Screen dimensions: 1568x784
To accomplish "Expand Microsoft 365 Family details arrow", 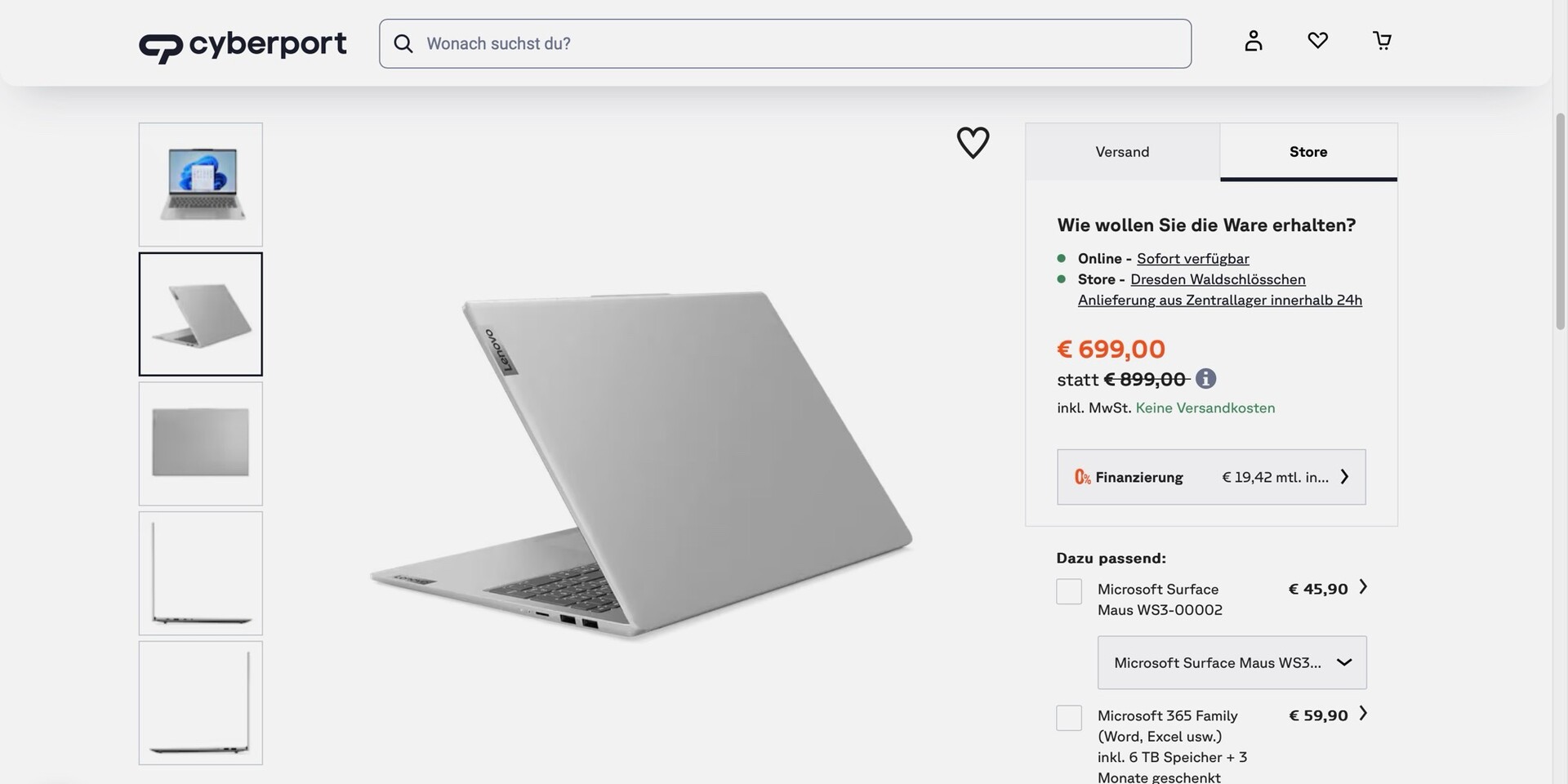I will click(x=1362, y=714).
